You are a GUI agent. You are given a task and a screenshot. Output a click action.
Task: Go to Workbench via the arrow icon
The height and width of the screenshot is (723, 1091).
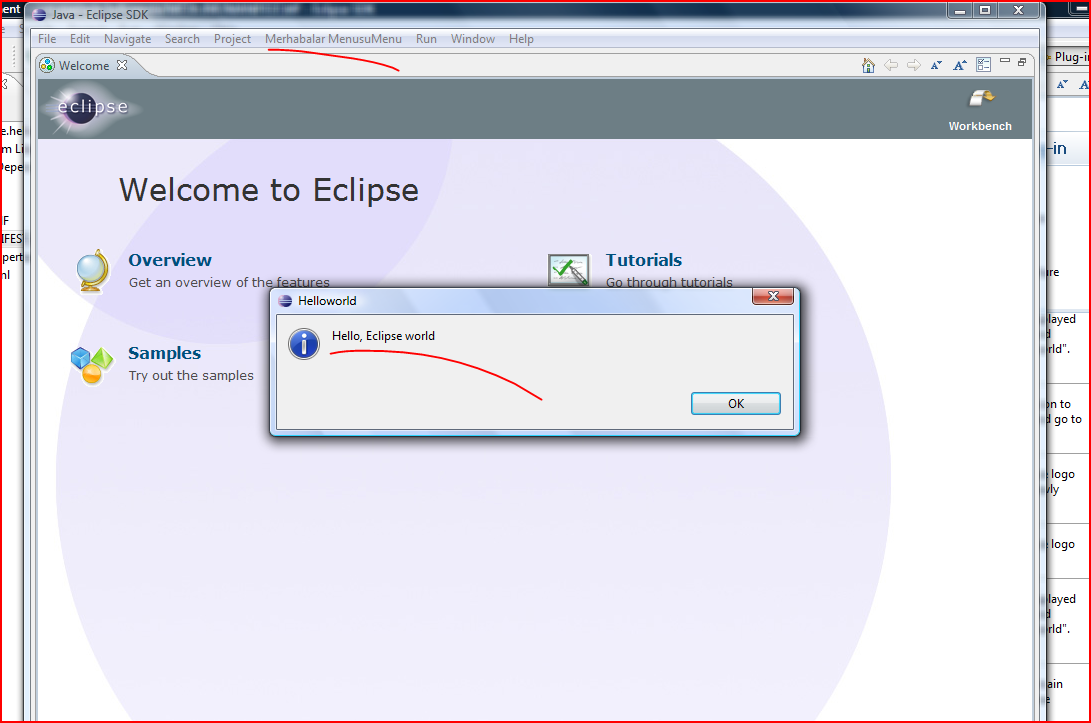click(x=981, y=99)
